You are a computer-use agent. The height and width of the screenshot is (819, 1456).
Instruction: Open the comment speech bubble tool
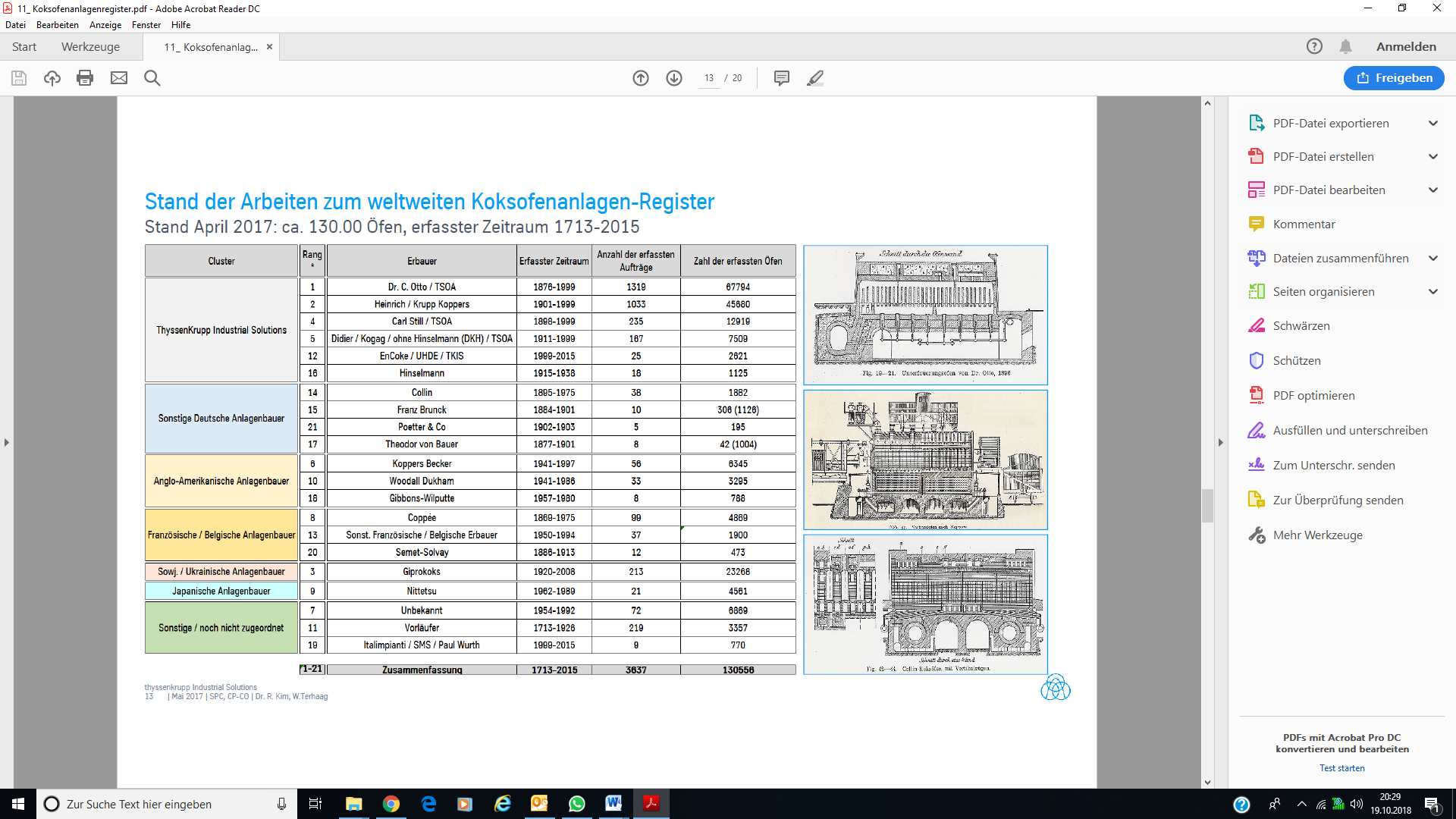click(782, 78)
